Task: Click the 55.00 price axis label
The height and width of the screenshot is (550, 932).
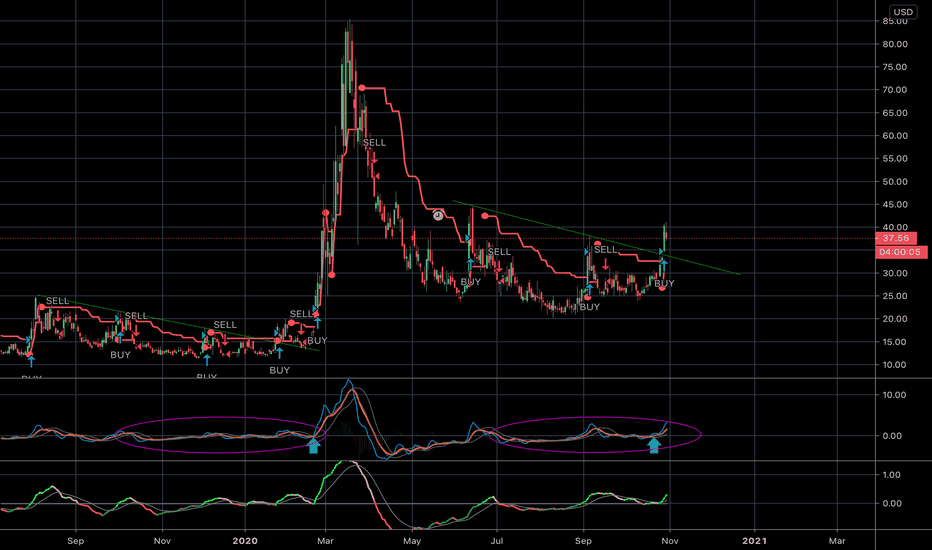Action: [x=895, y=159]
